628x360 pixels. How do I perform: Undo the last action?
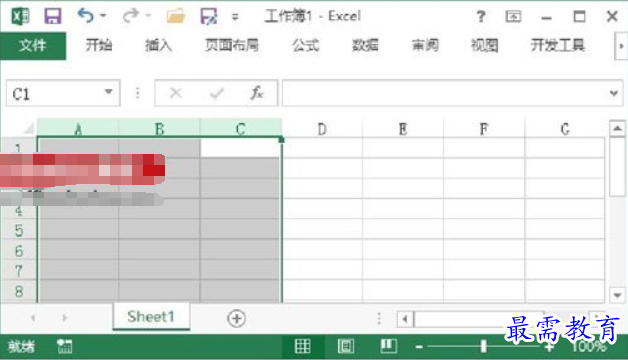pyautogui.click(x=85, y=16)
